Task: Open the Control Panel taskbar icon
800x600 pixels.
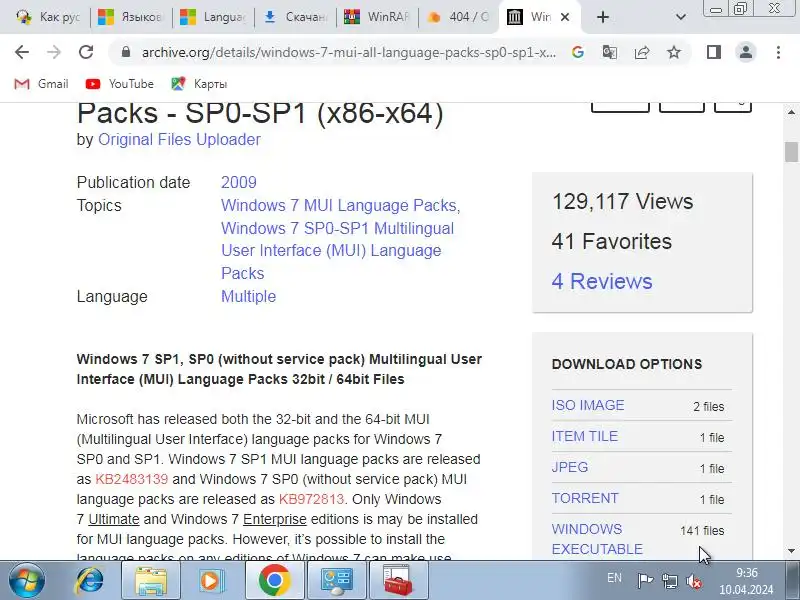Action: coord(336,581)
